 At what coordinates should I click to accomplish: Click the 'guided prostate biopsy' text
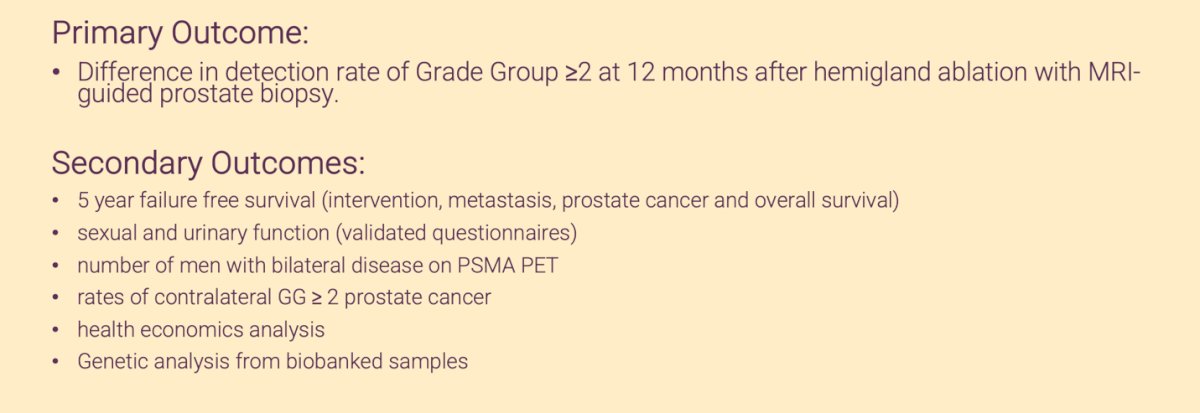tap(214, 100)
